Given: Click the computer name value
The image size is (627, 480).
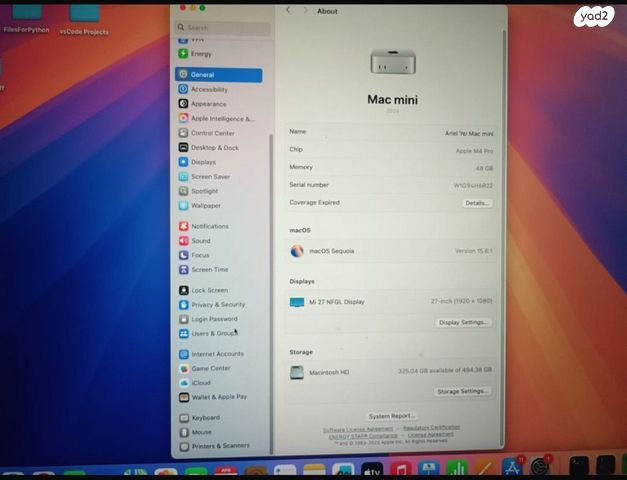Looking at the screenshot, I should click(x=469, y=134).
